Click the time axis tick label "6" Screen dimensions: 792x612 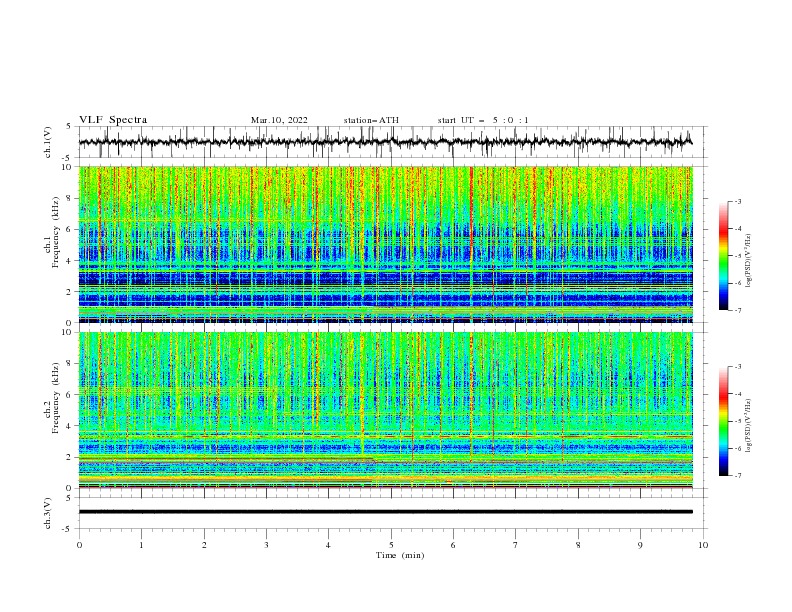[453, 545]
